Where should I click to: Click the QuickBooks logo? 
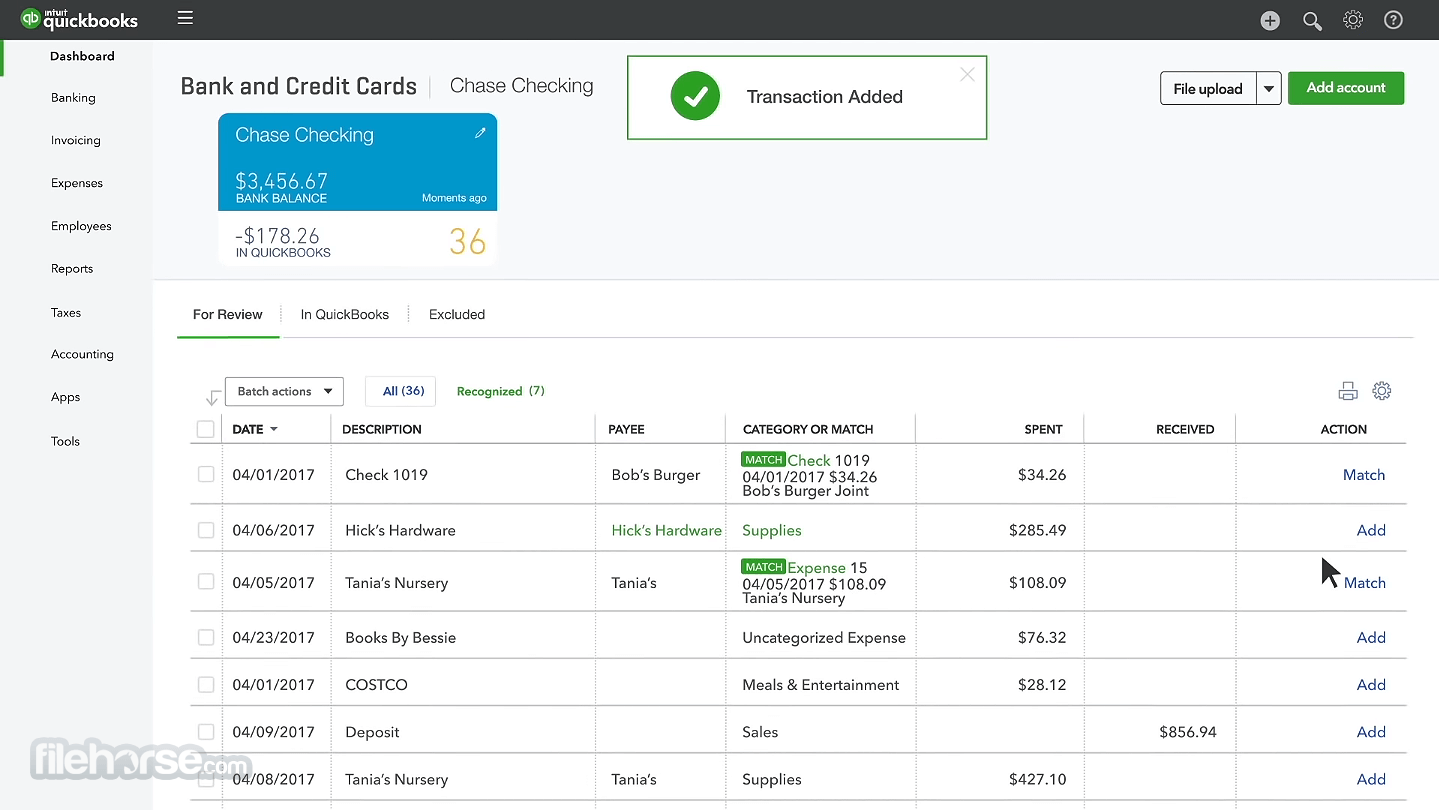pyautogui.click(x=79, y=19)
